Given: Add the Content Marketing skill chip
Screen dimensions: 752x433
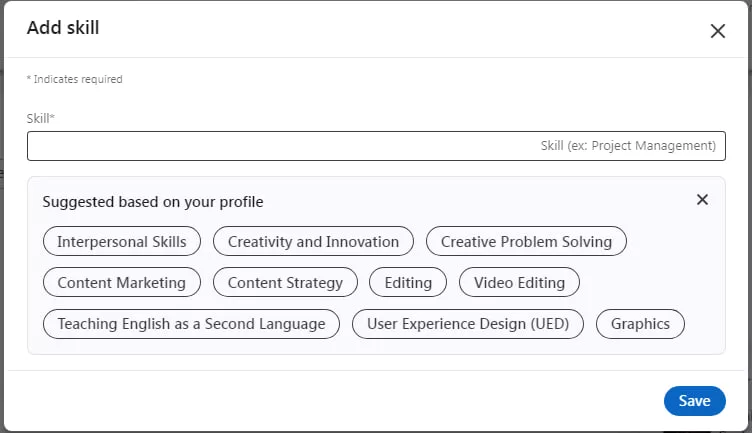Looking at the screenshot, I should [121, 283].
